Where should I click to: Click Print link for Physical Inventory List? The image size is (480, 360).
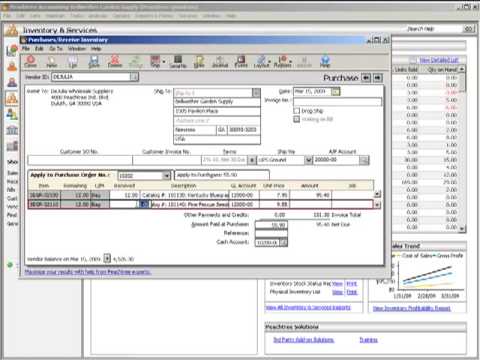(x=352, y=292)
